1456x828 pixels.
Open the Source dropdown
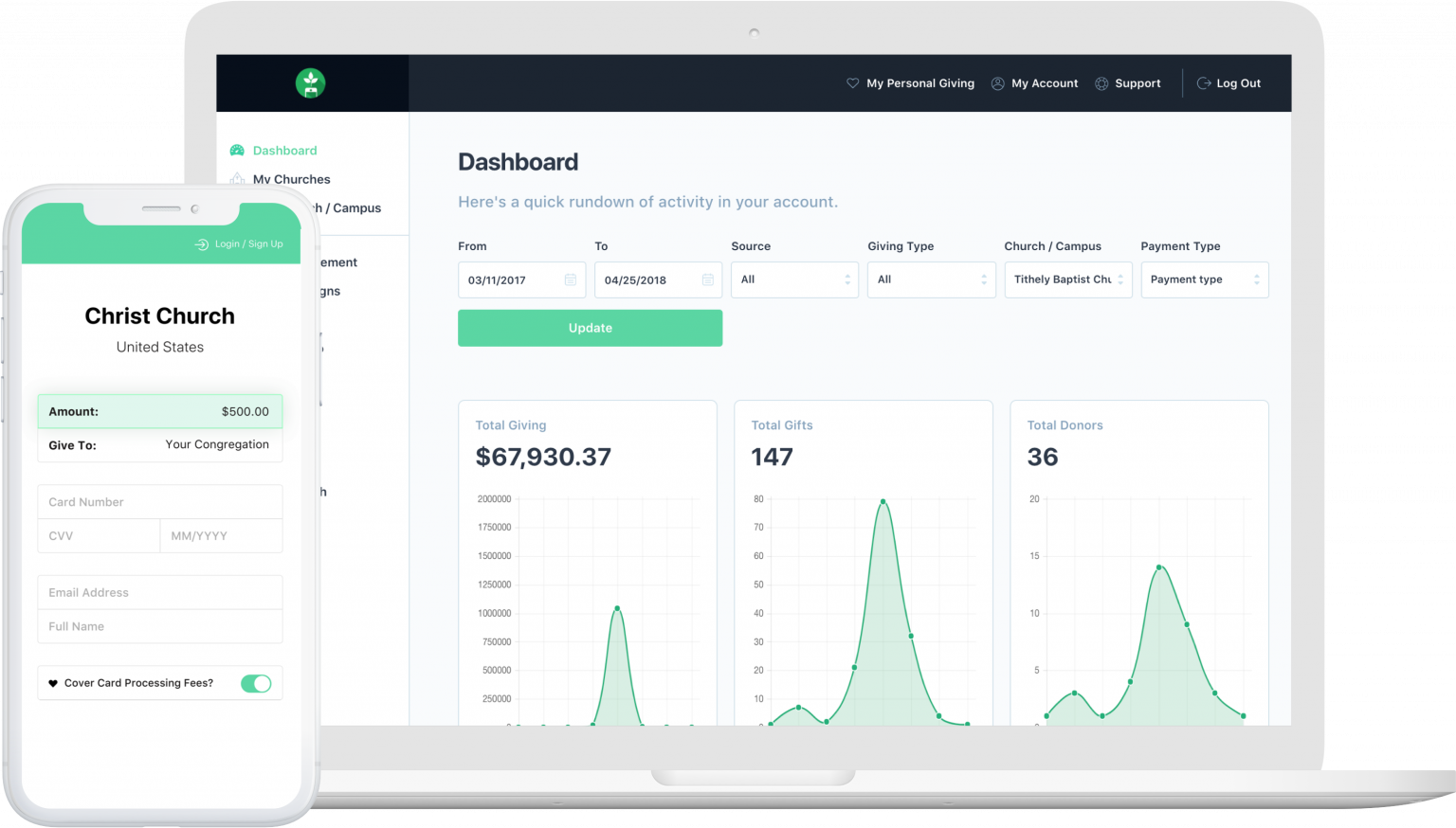(794, 279)
